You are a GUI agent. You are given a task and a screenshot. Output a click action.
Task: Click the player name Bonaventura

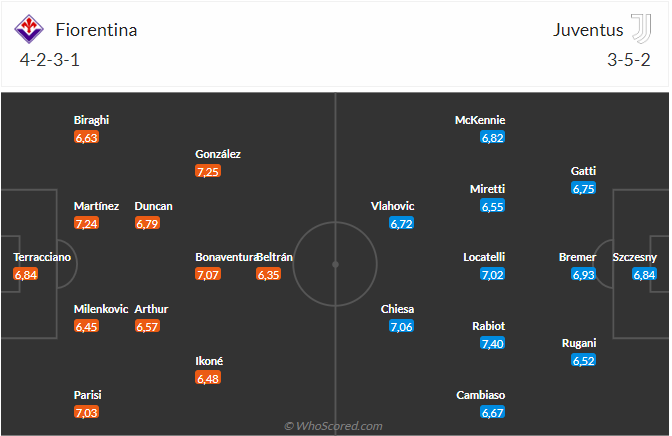click(227, 257)
